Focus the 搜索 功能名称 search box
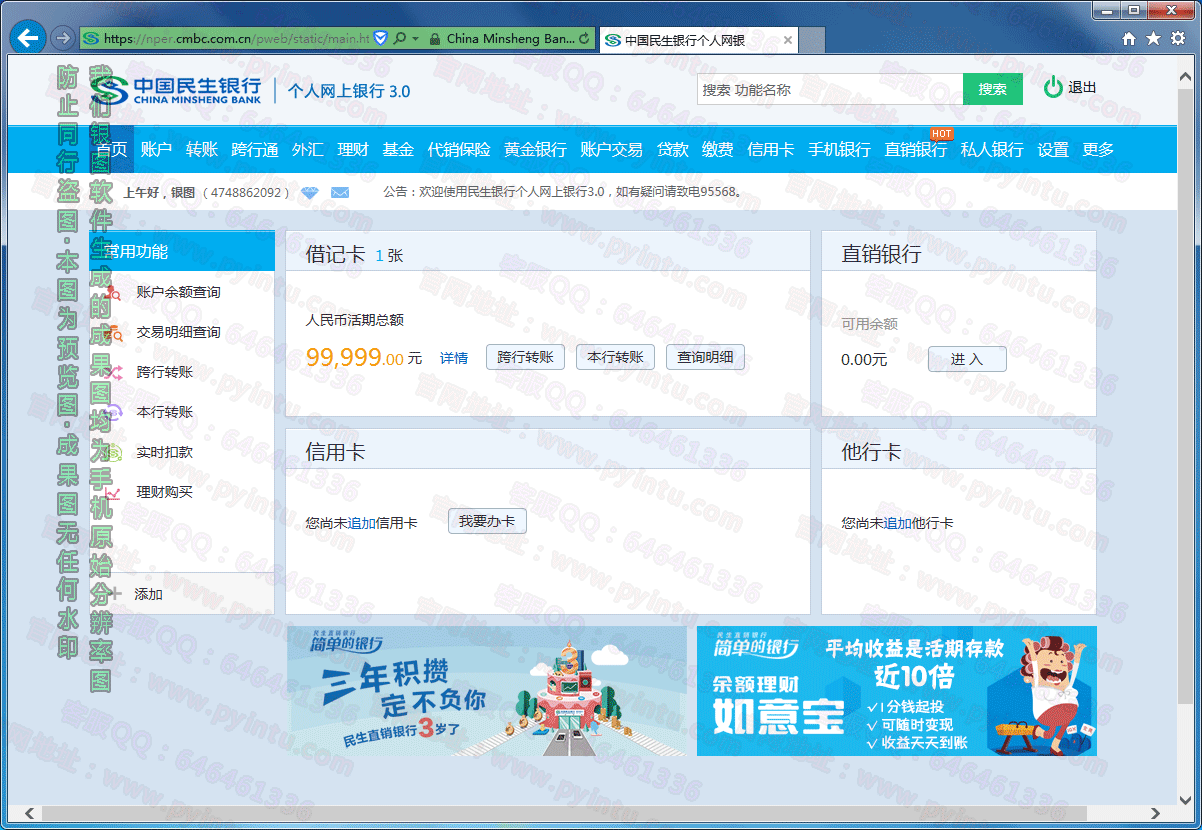 [x=830, y=89]
